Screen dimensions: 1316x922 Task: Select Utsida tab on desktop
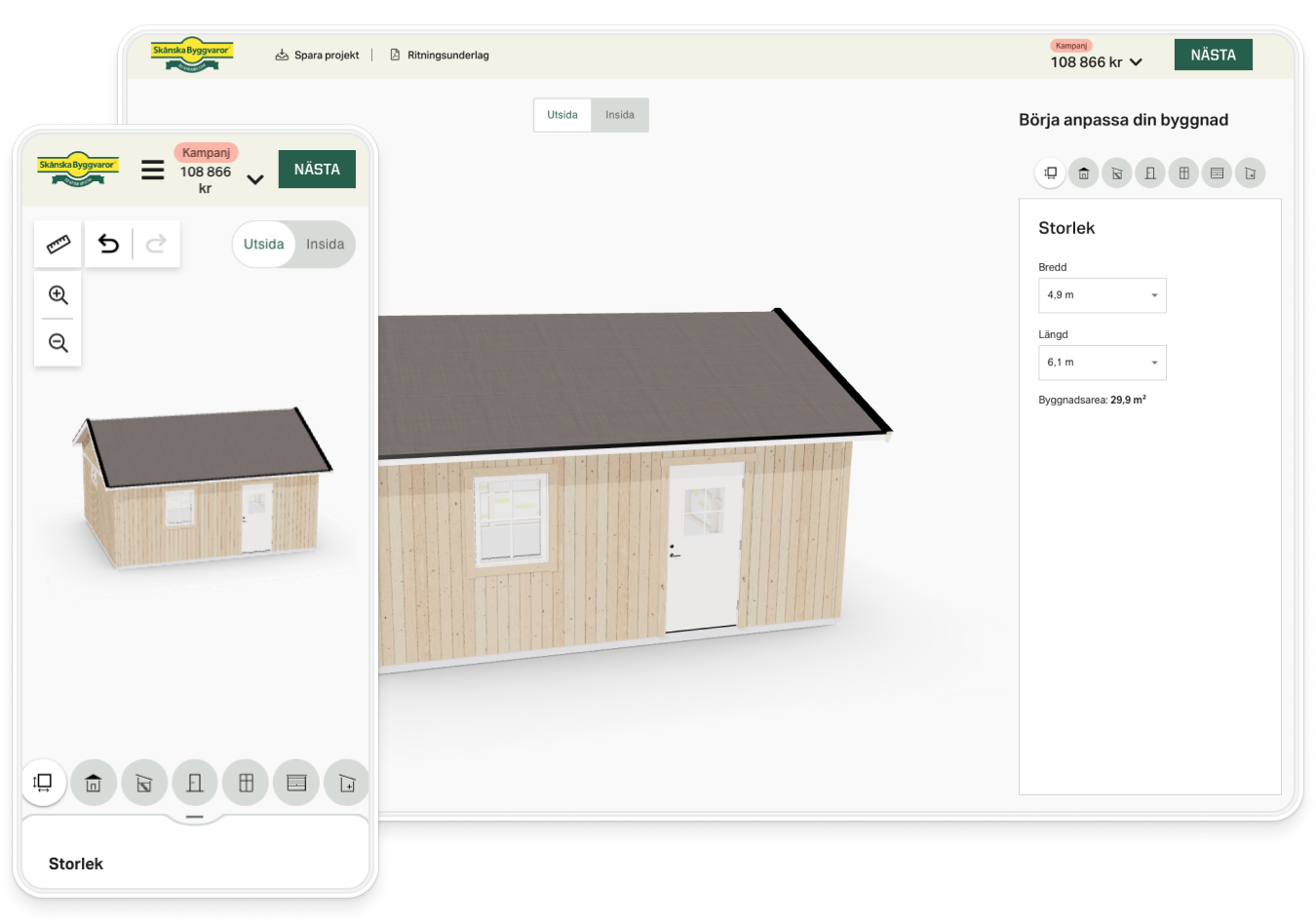pyautogui.click(x=562, y=115)
